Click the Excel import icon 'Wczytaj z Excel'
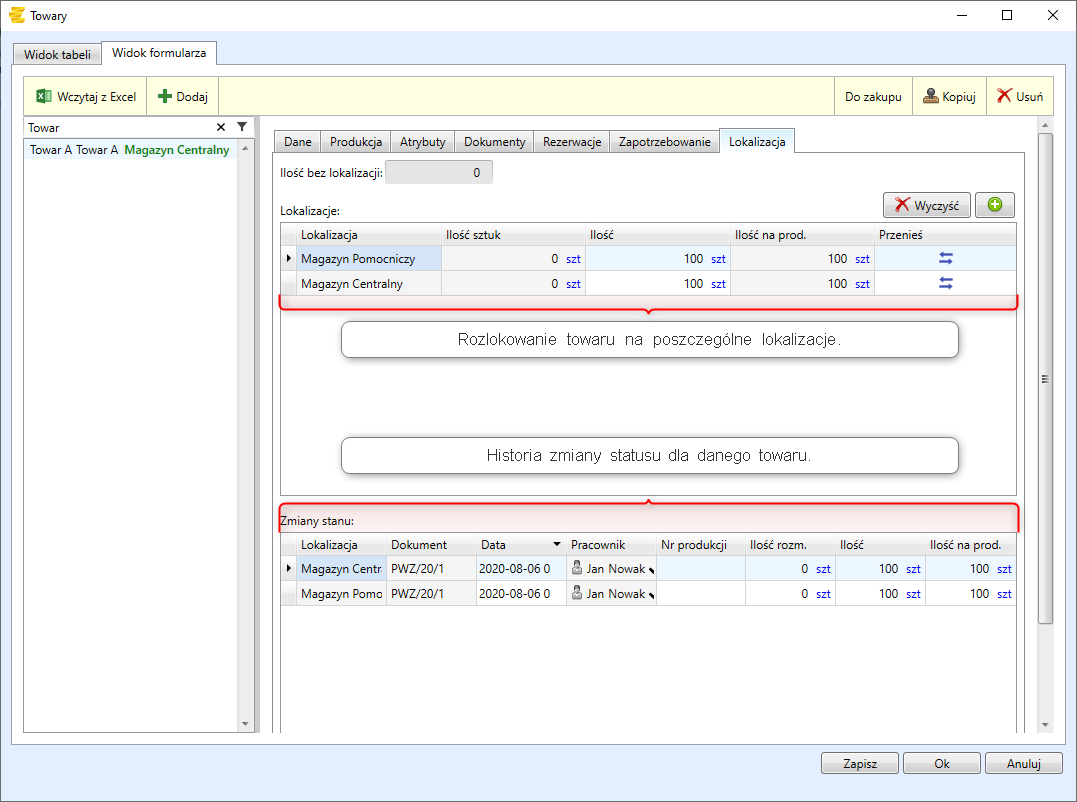Viewport: 1077px width, 802px height. click(44, 97)
